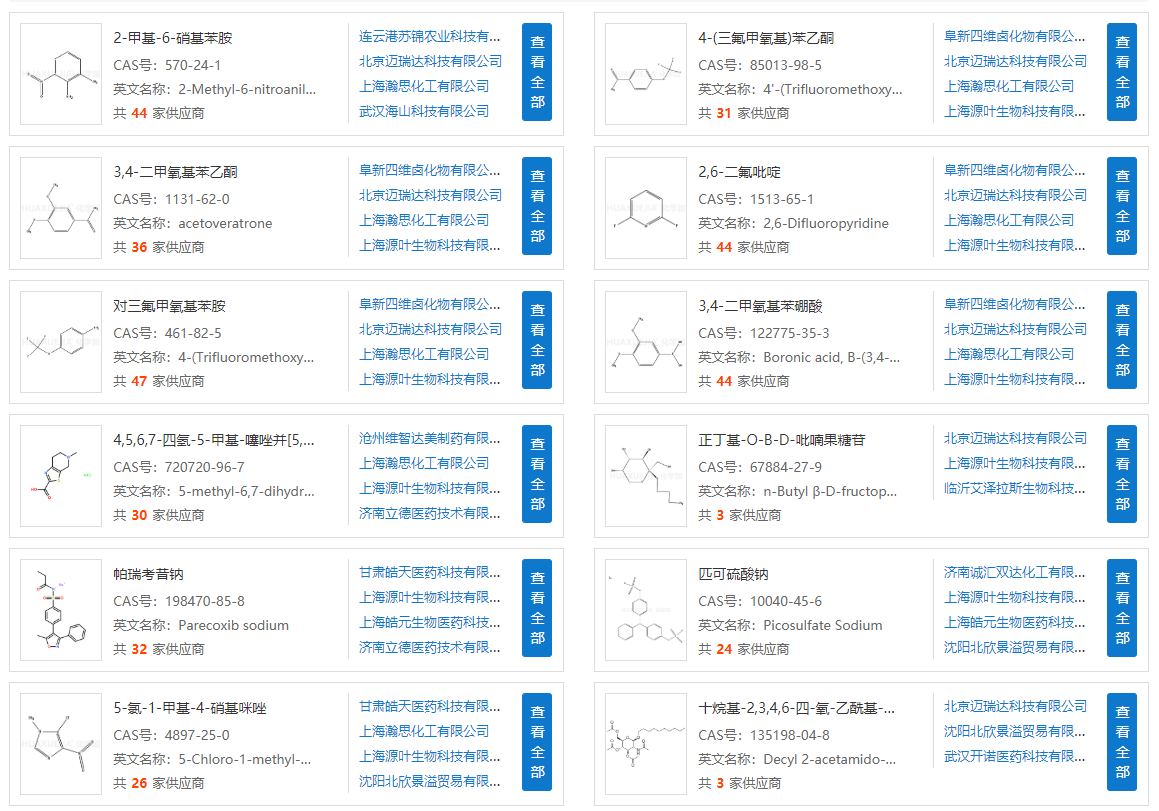This screenshot has width=1159, height=811.
Task: View all suppliers for 2,6-二氟吡啶
Action: pos(1122,207)
